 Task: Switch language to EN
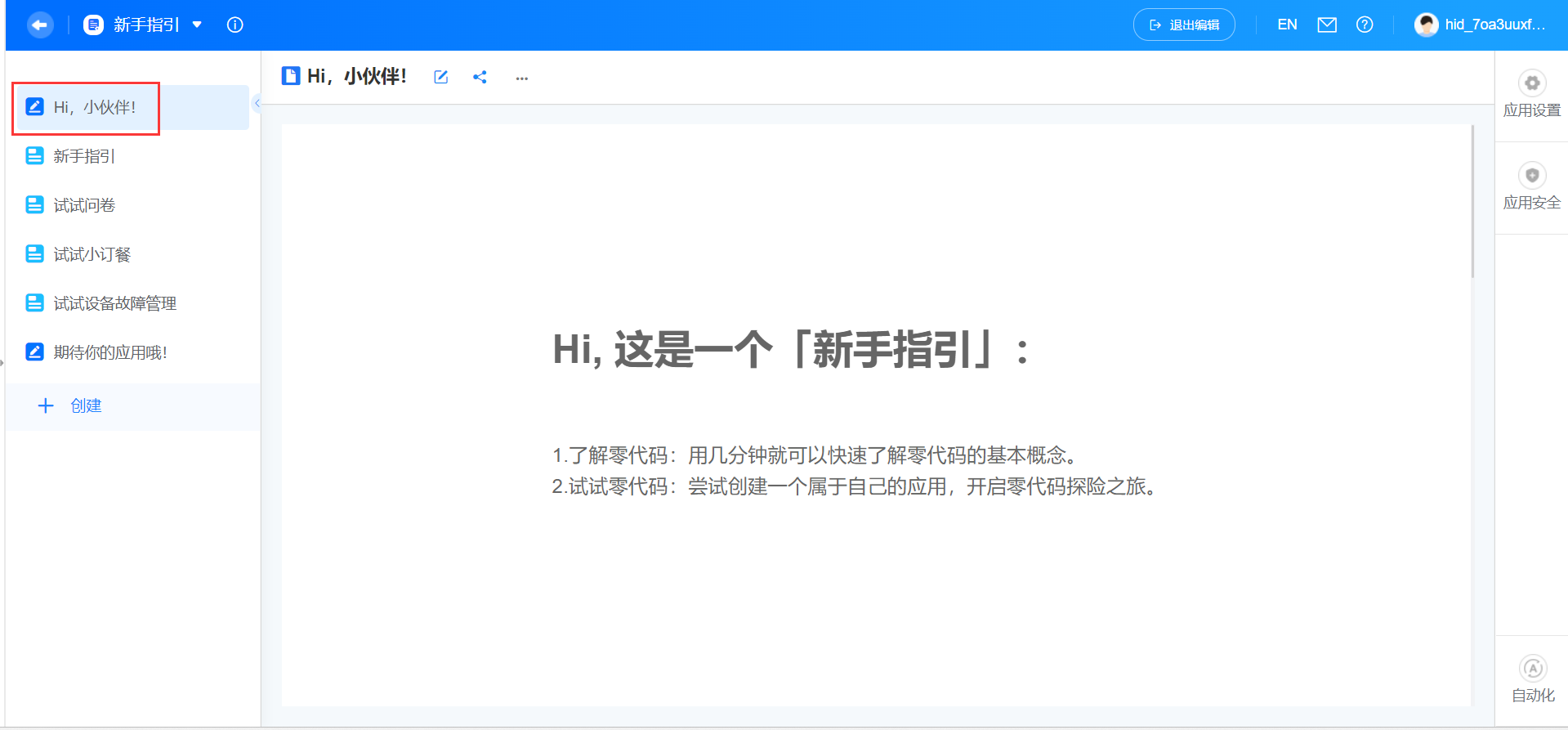1287,25
